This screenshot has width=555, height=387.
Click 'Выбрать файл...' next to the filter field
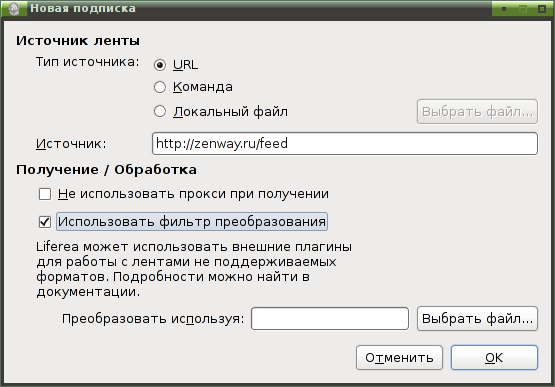(477, 319)
